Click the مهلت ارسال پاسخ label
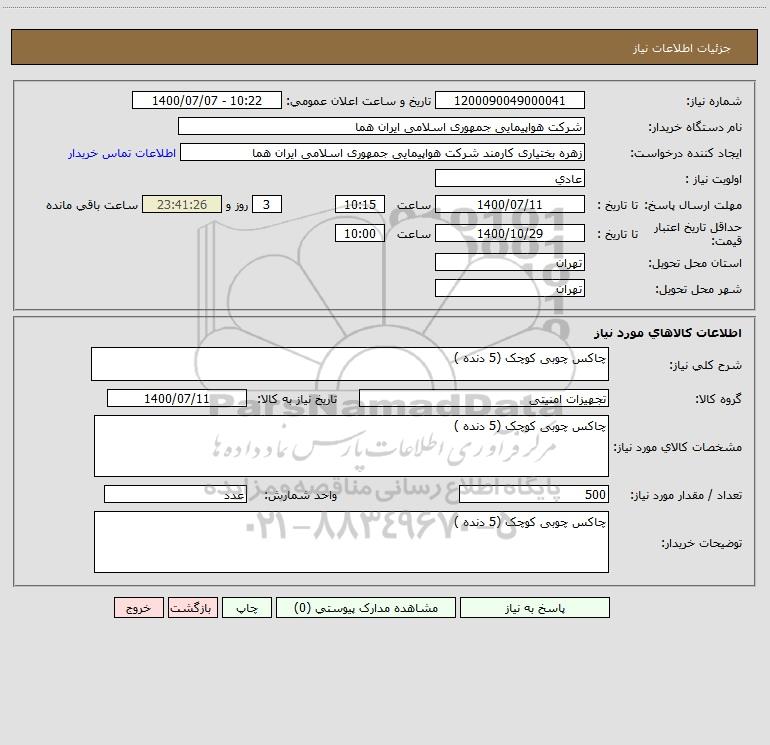The image size is (770, 745). click(x=693, y=205)
